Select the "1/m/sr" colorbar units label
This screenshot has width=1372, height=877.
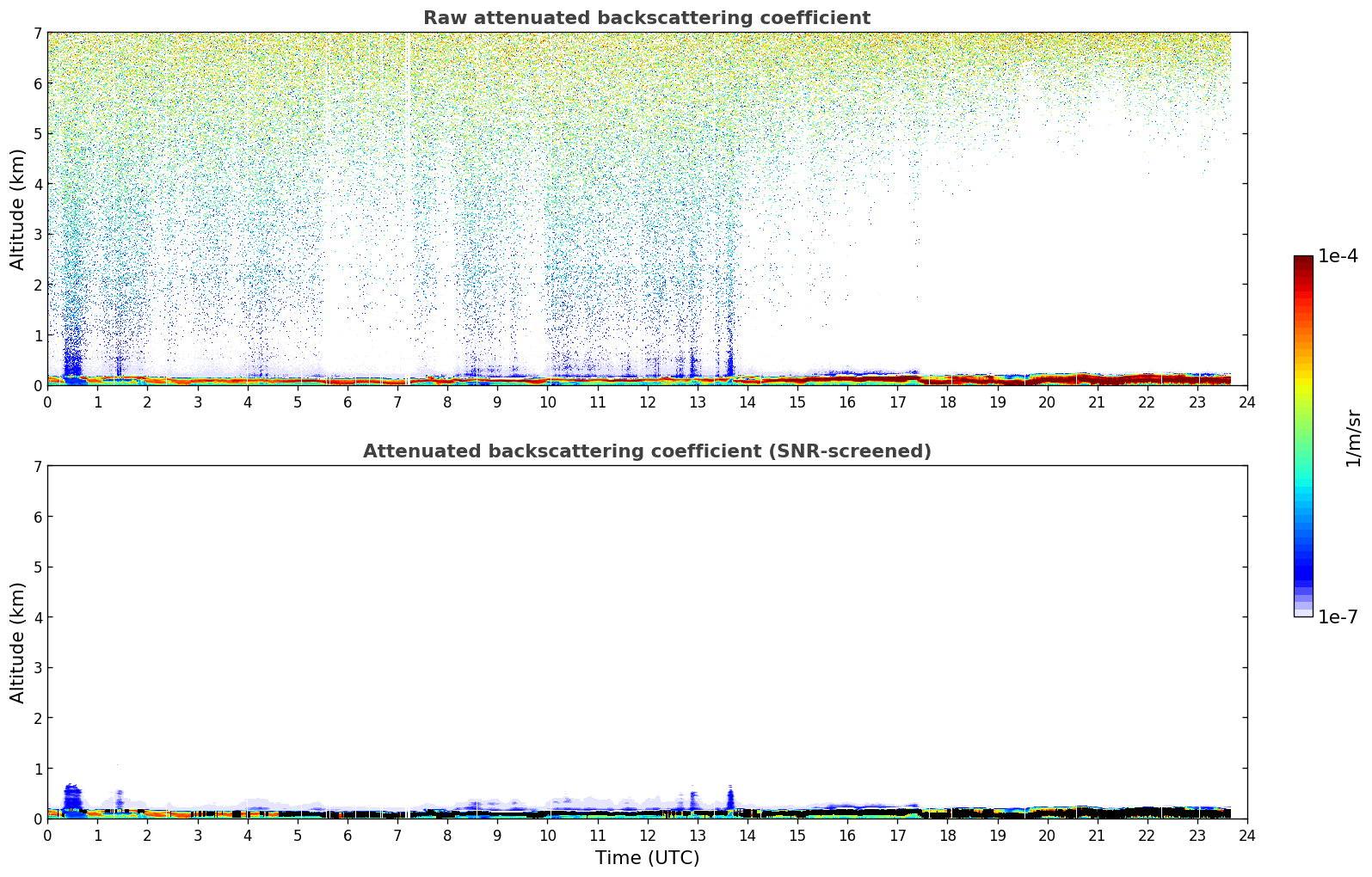point(1353,437)
